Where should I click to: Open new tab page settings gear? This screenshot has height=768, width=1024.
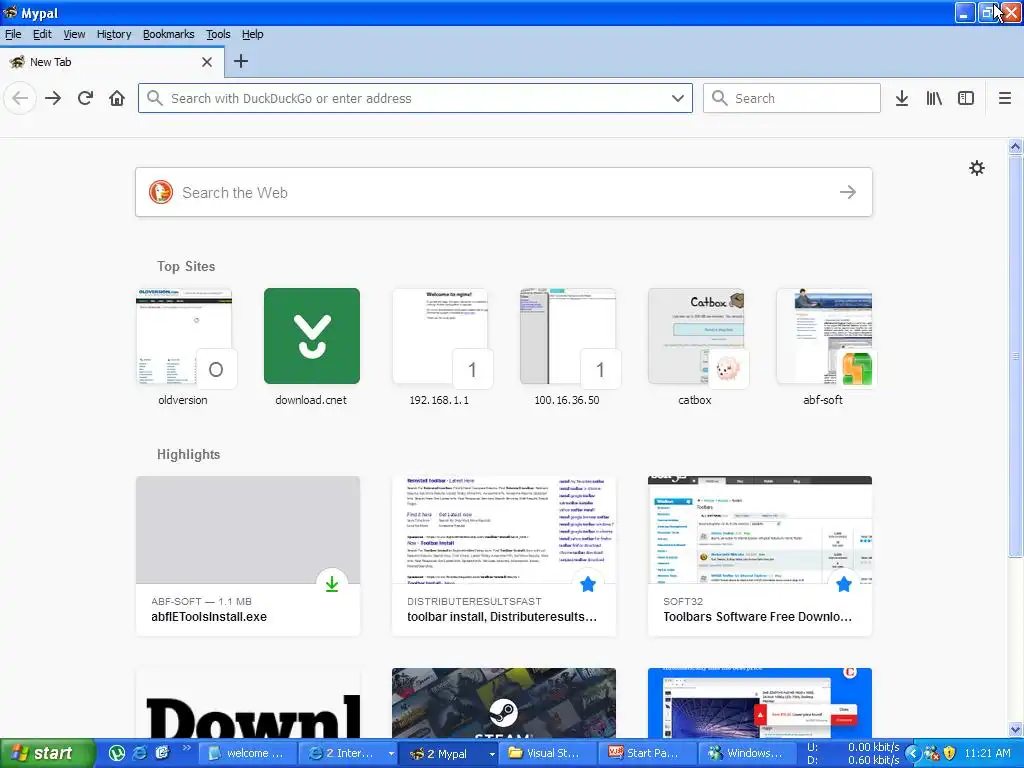click(x=976, y=168)
